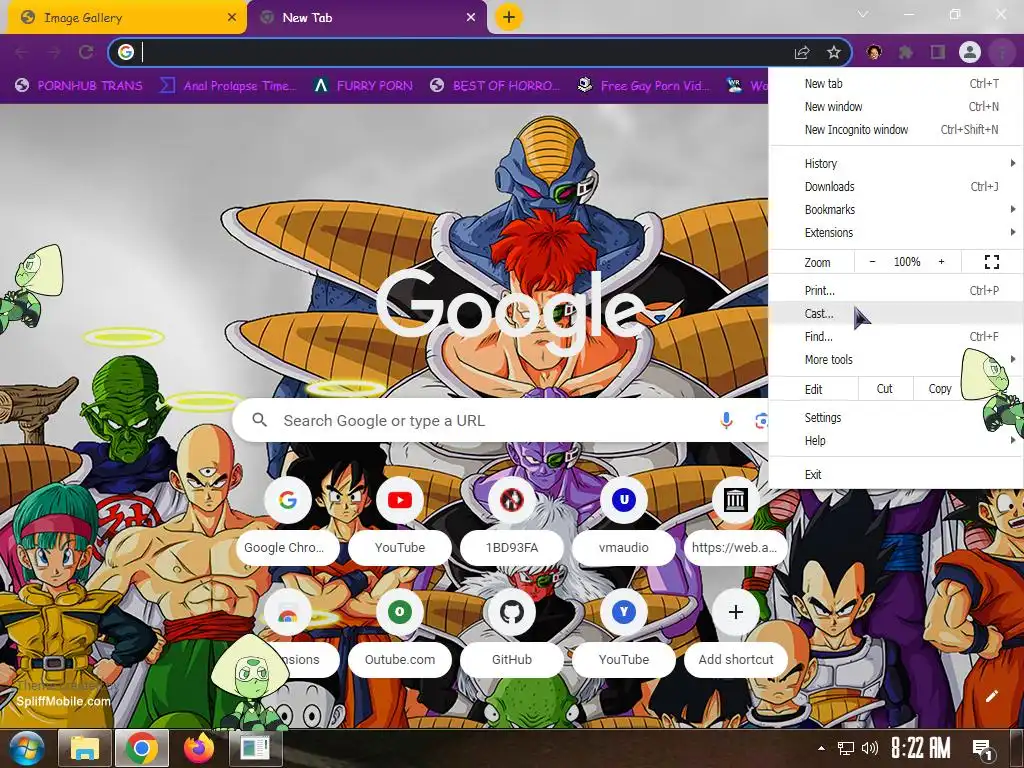Decrease zoom with minus button
The image size is (1024, 768).
(872, 262)
